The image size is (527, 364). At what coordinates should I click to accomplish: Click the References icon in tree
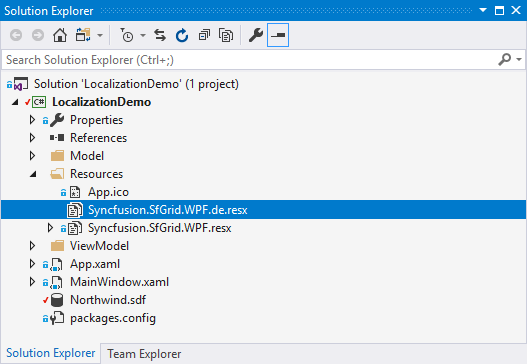click(57, 137)
